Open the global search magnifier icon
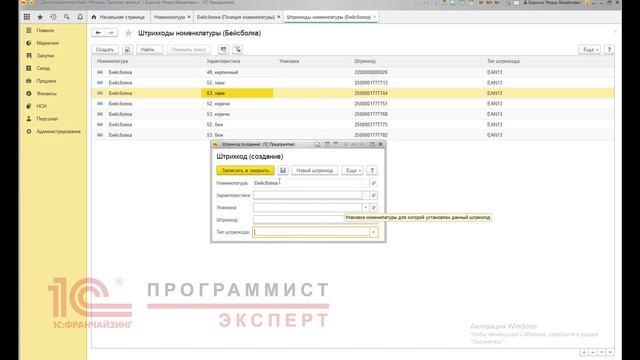 67,17
